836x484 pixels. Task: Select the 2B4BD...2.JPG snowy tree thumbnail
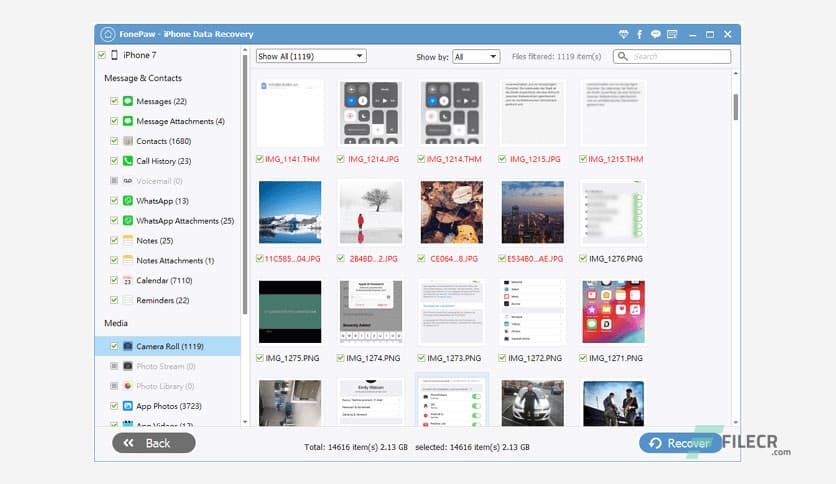coord(371,212)
